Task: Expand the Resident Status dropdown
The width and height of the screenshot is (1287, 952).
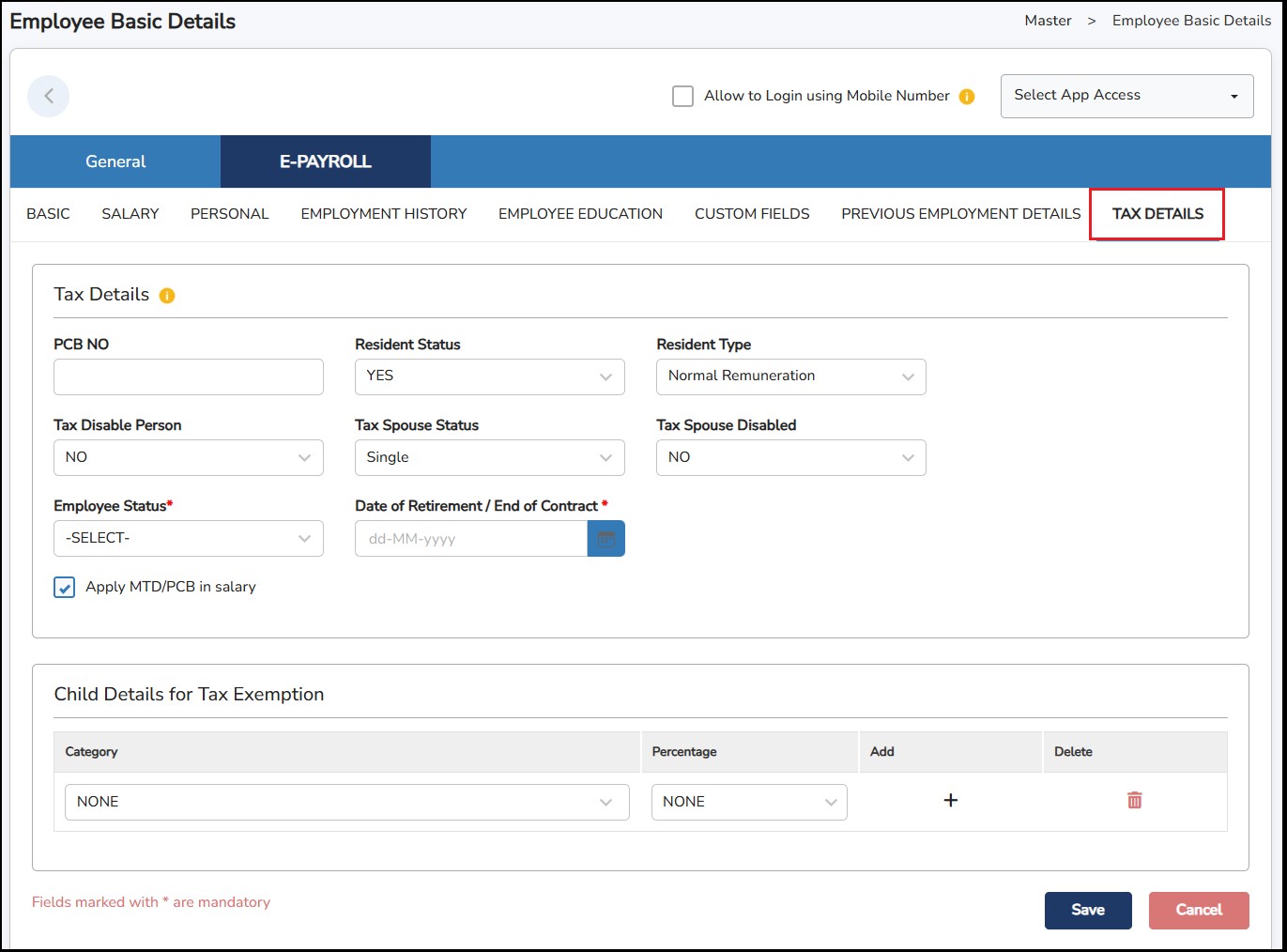Action: pyautogui.click(x=489, y=376)
